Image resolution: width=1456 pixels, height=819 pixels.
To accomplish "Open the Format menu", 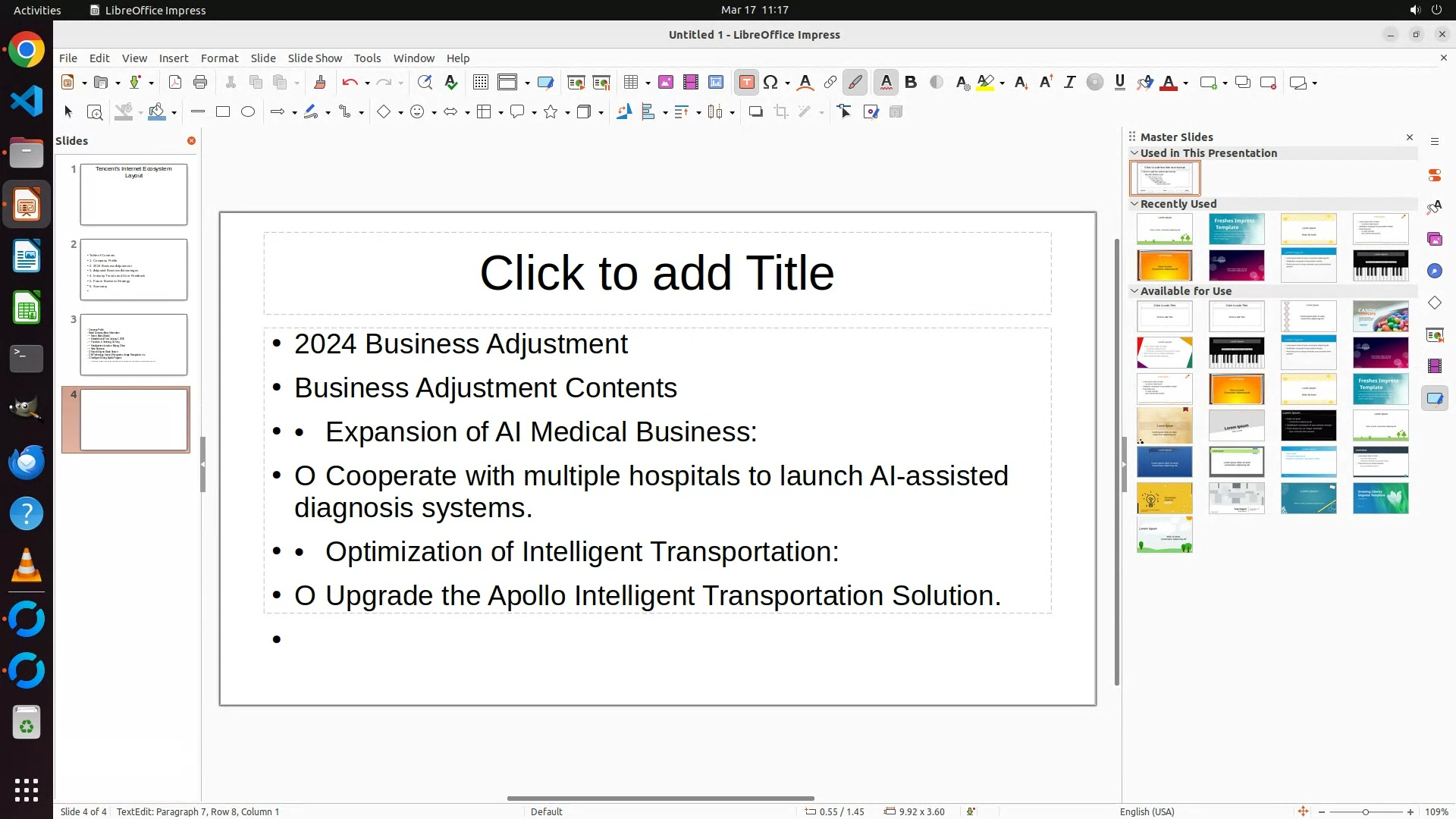I will point(219,58).
